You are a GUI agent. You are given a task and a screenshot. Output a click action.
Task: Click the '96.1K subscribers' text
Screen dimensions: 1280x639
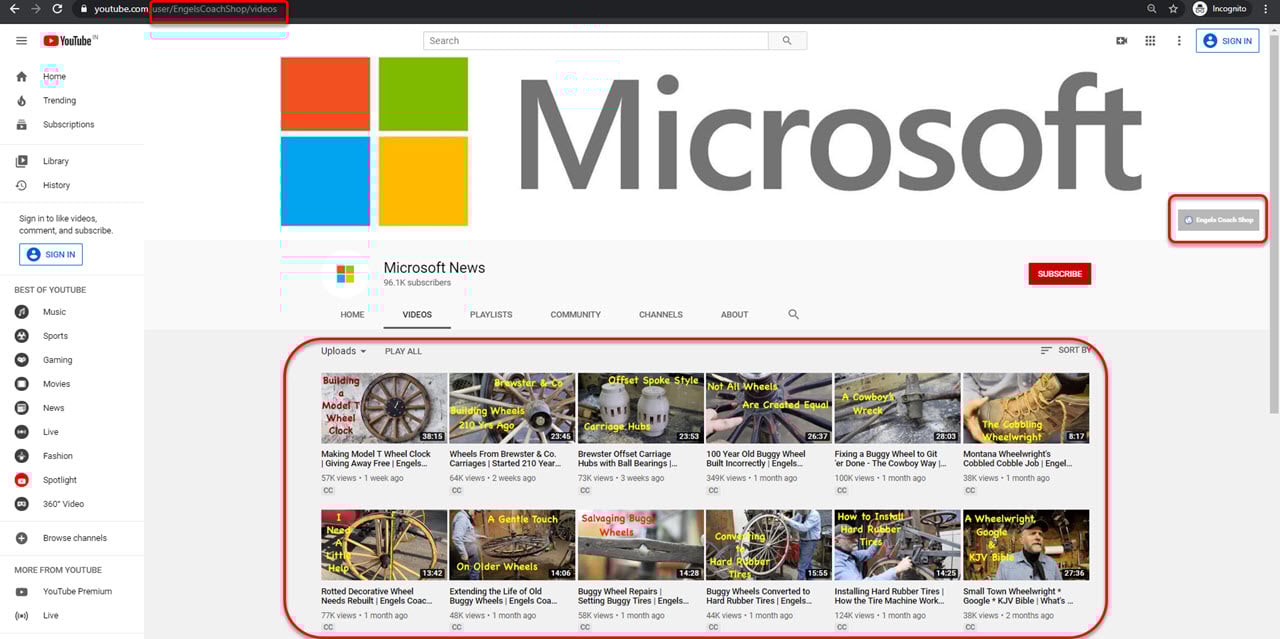coord(417,283)
